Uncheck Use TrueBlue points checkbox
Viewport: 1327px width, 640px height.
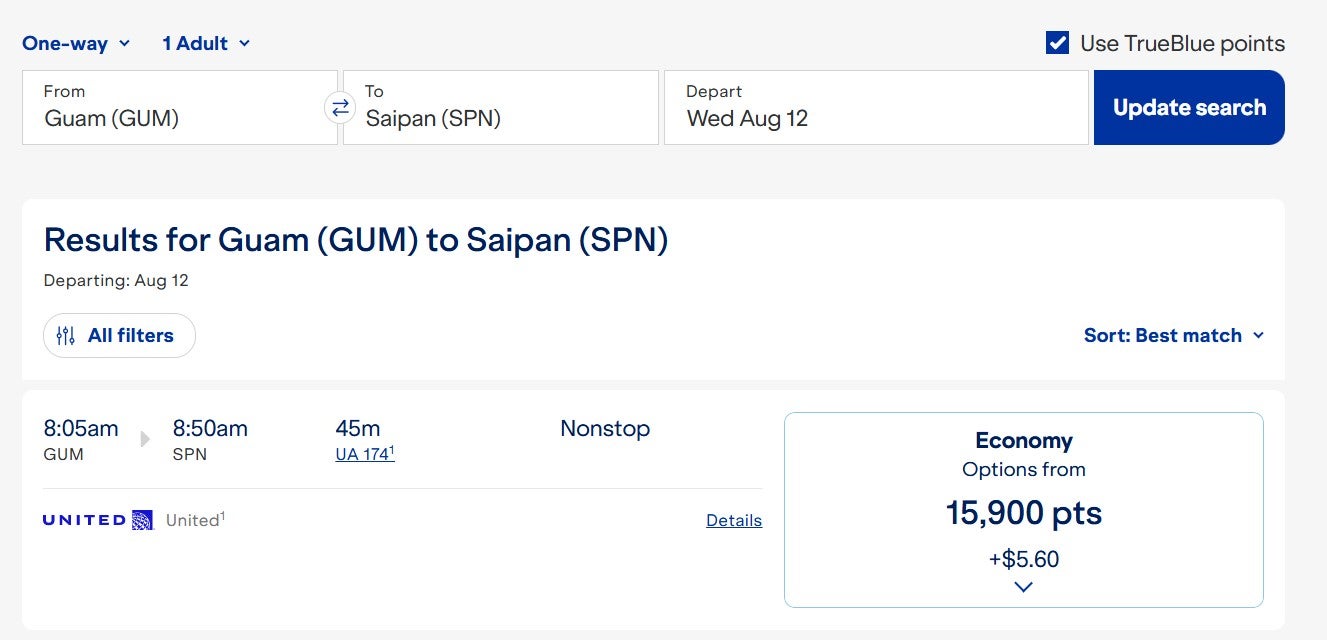click(x=1057, y=43)
